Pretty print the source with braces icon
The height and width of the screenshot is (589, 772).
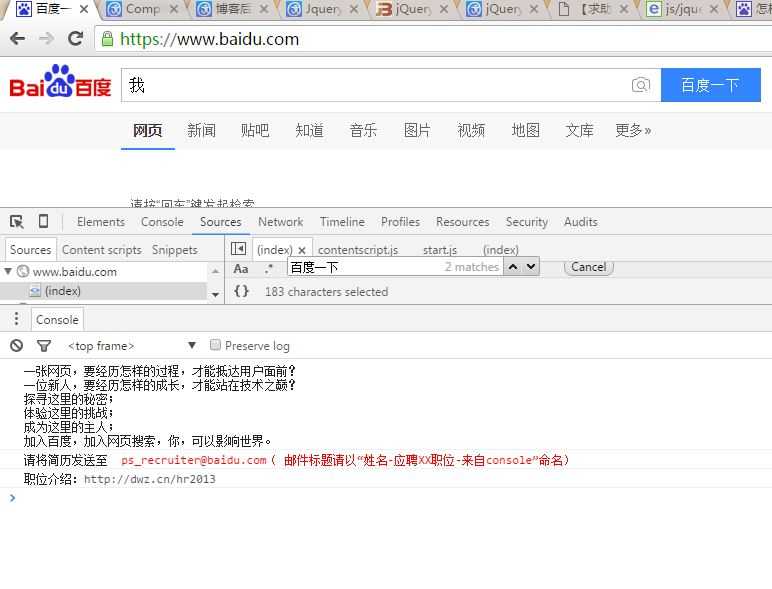click(x=241, y=291)
